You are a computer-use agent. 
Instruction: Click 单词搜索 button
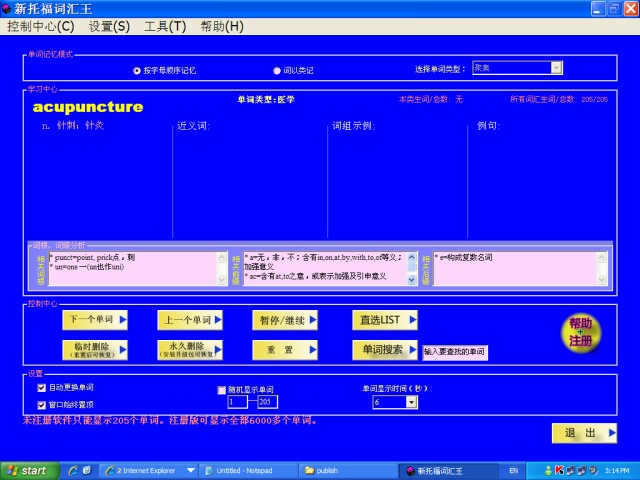(385, 350)
